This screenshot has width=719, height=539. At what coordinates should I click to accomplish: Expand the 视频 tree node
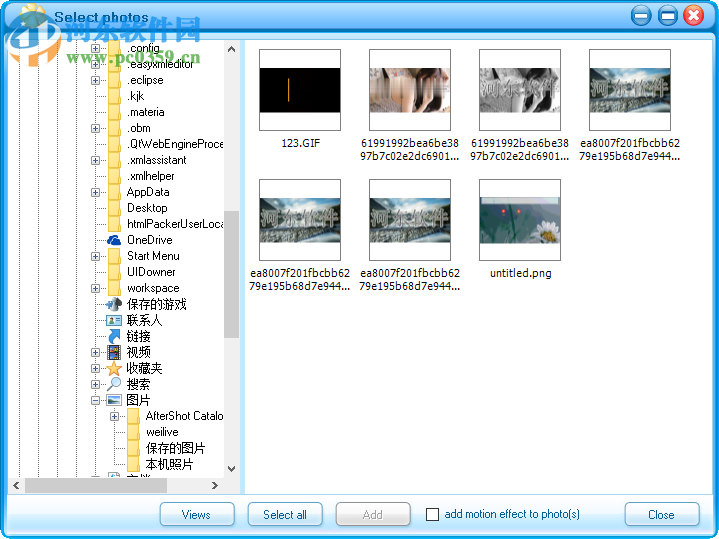coord(95,353)
